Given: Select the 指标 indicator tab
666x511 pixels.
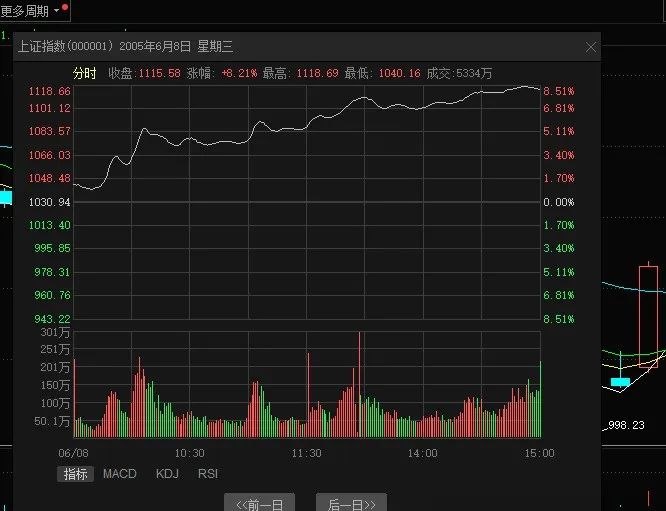Looking at the screenshot, I should [x=75, y=474].
